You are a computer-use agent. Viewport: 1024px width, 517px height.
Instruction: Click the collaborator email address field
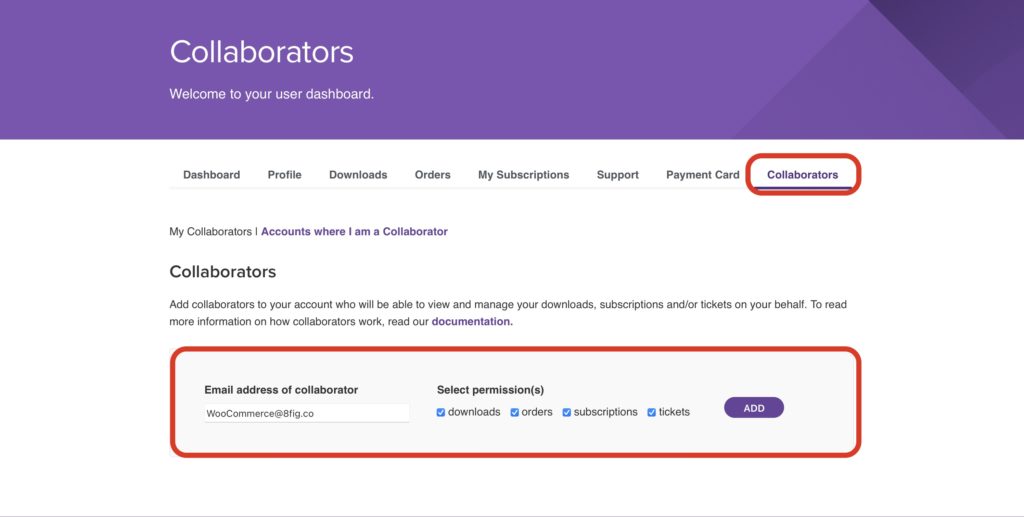[307, 413]
